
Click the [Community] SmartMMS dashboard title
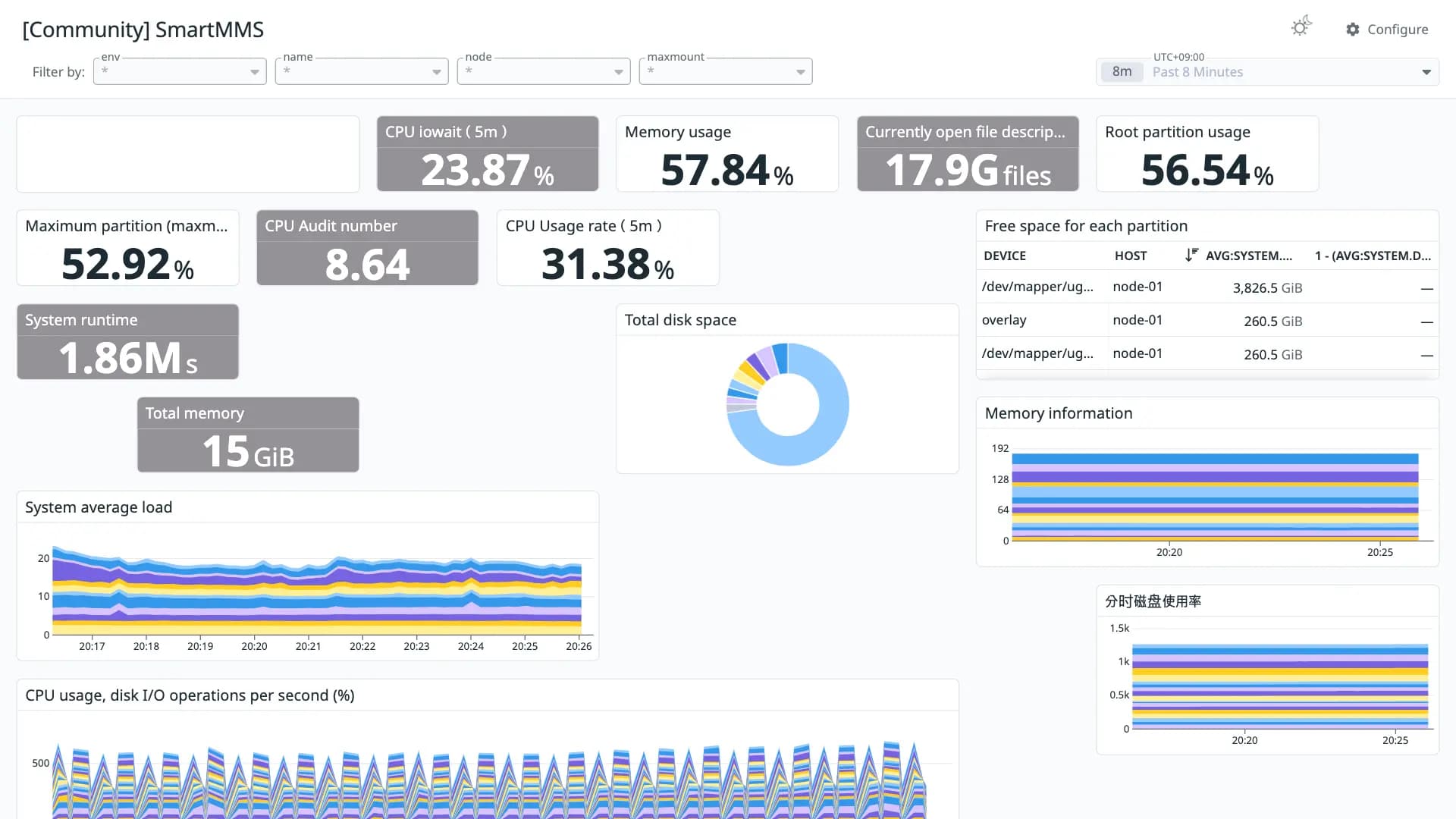pos(143,30)
